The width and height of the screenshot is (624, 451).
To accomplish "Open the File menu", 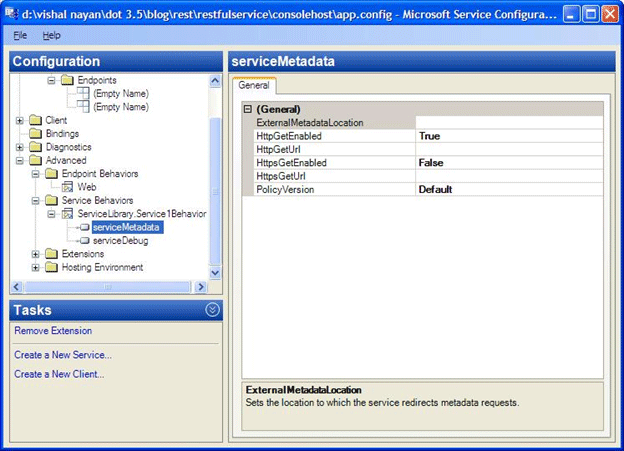I will (x=20, y=35).
